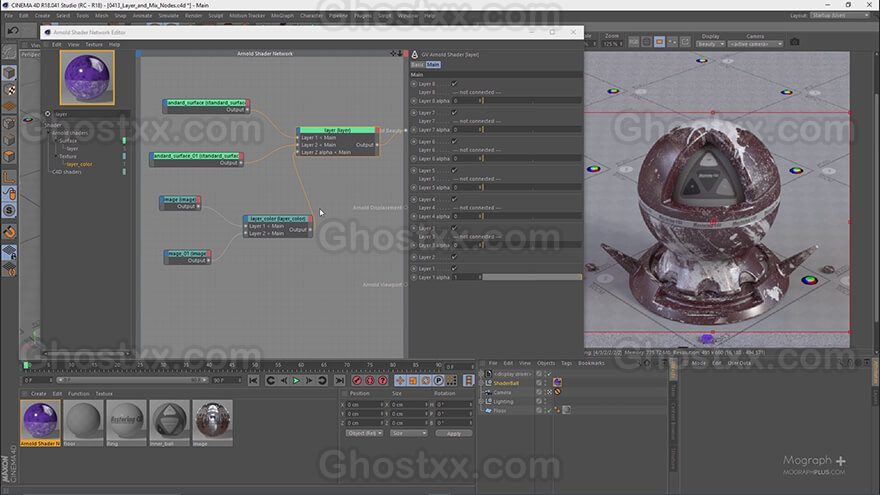Click the ShaderBall Arnold material tag icon
880x495 pixels.
(557, 382)
